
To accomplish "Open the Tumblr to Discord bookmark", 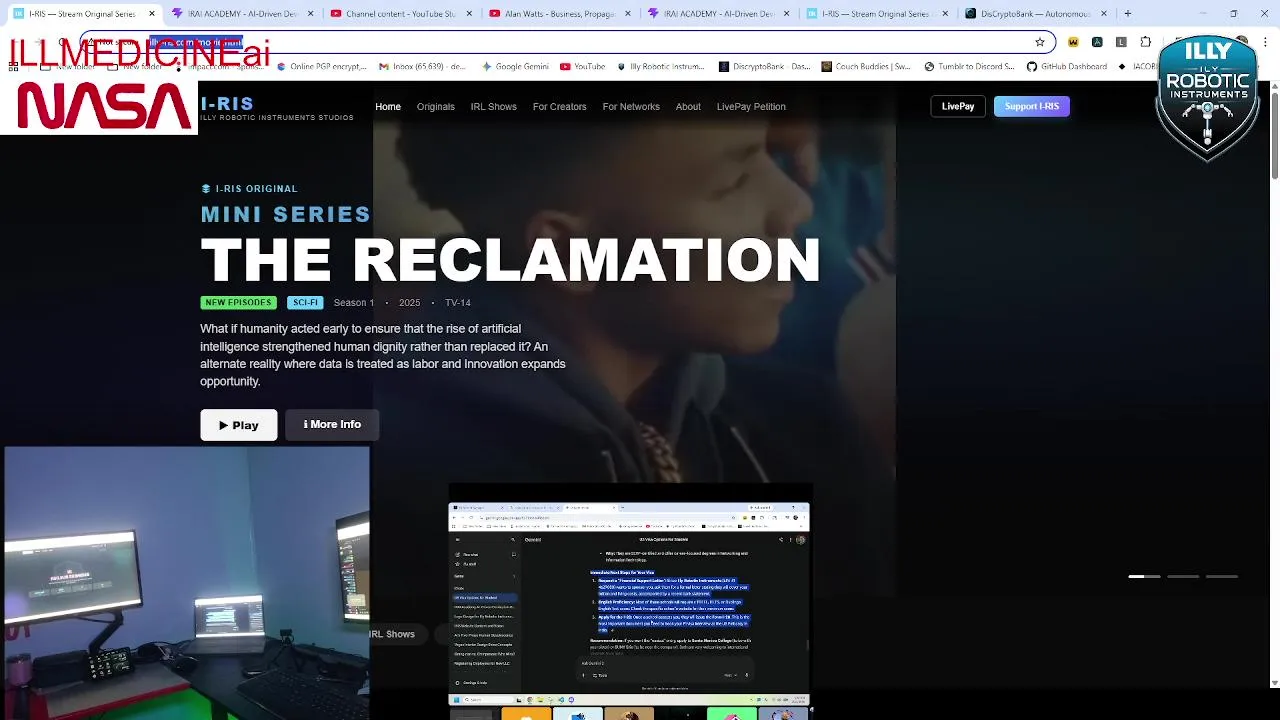I will point(969,66).
